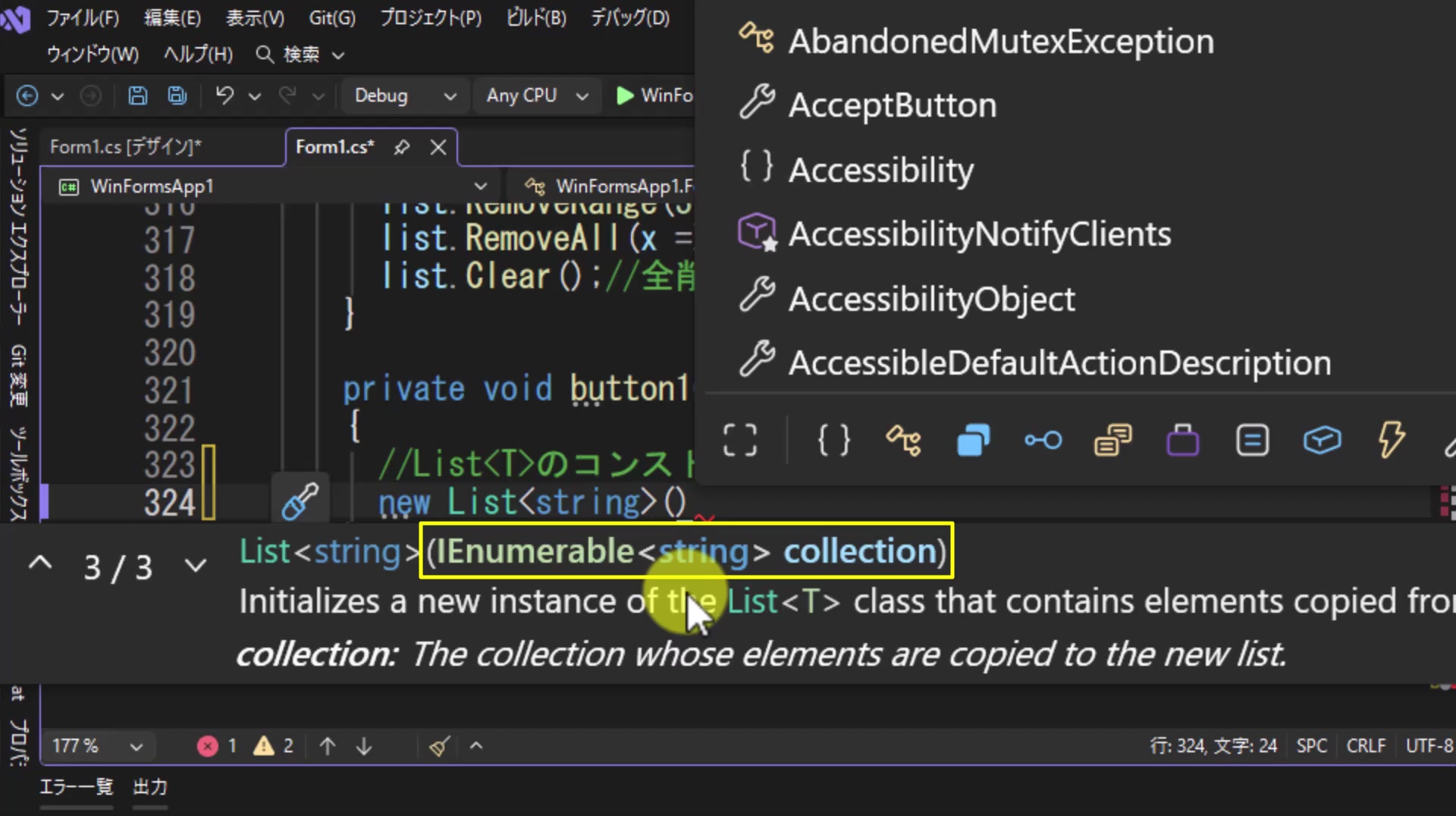Open the Debug configuration dropdown
Viewport: 1456px width, 816px height.
(405, 96)
